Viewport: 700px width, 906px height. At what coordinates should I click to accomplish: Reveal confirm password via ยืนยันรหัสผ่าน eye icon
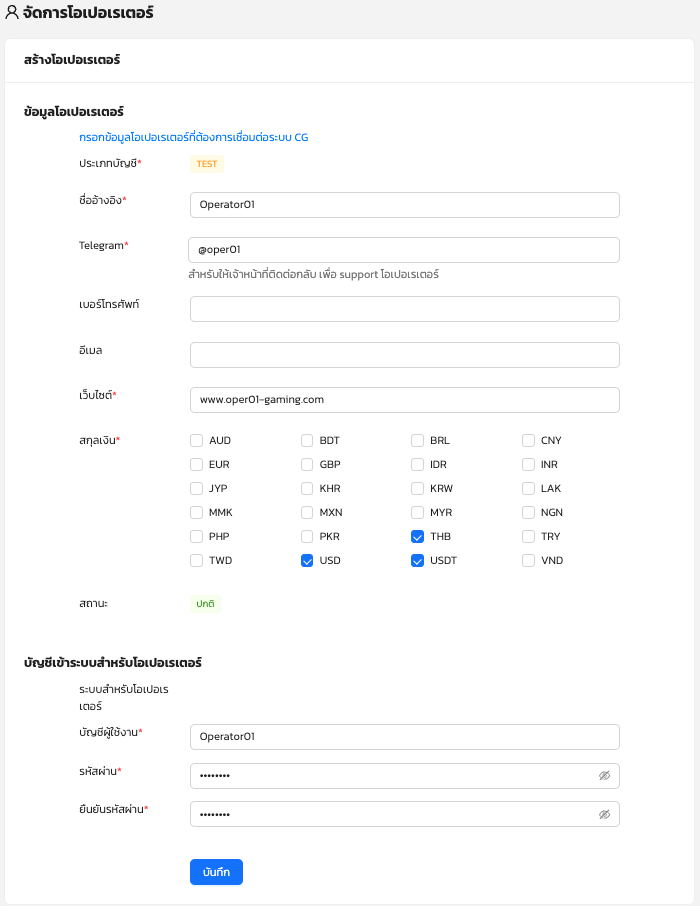tap(604, 814)
